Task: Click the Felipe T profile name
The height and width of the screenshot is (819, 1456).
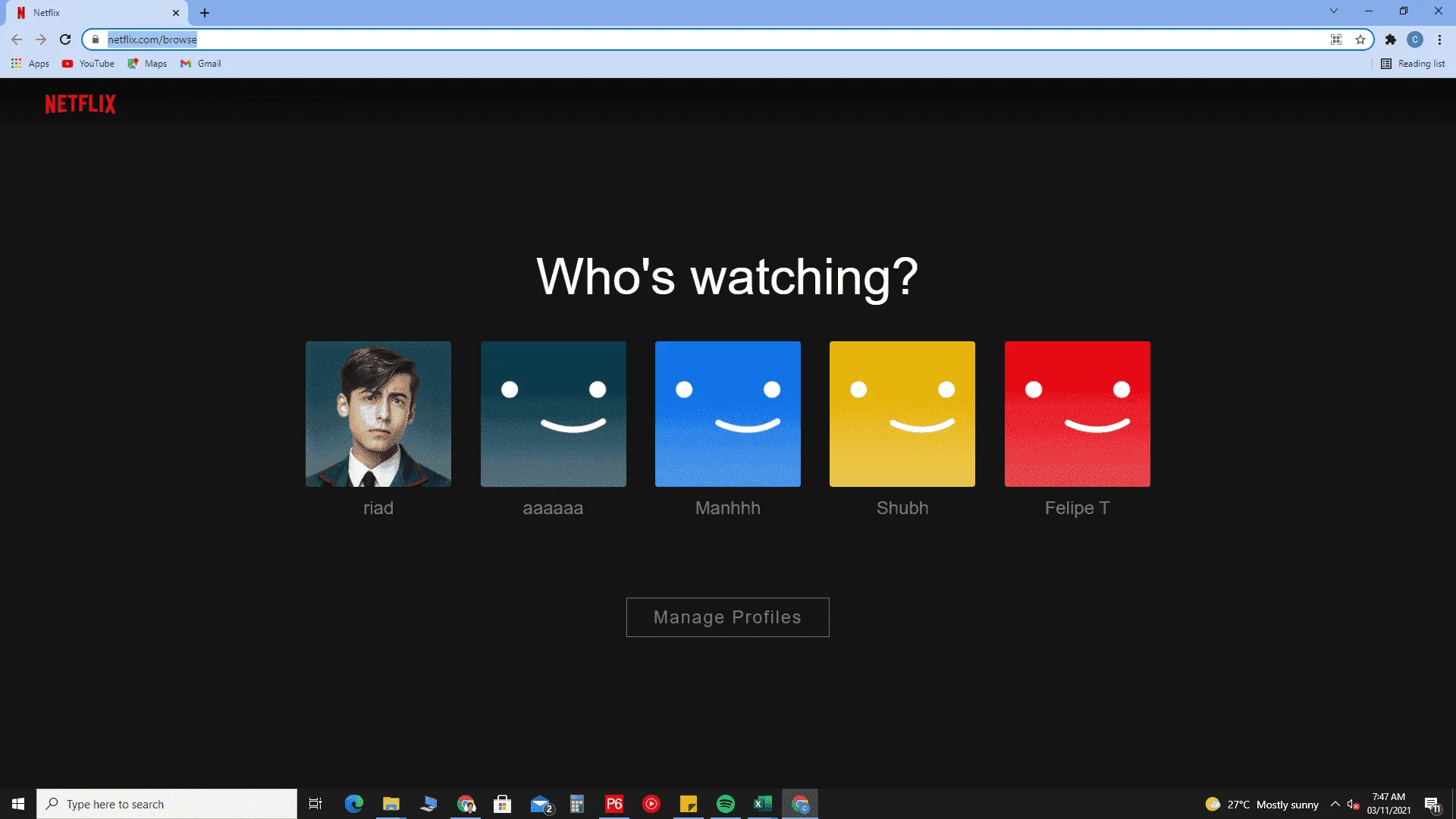Action: (1077, 508)
